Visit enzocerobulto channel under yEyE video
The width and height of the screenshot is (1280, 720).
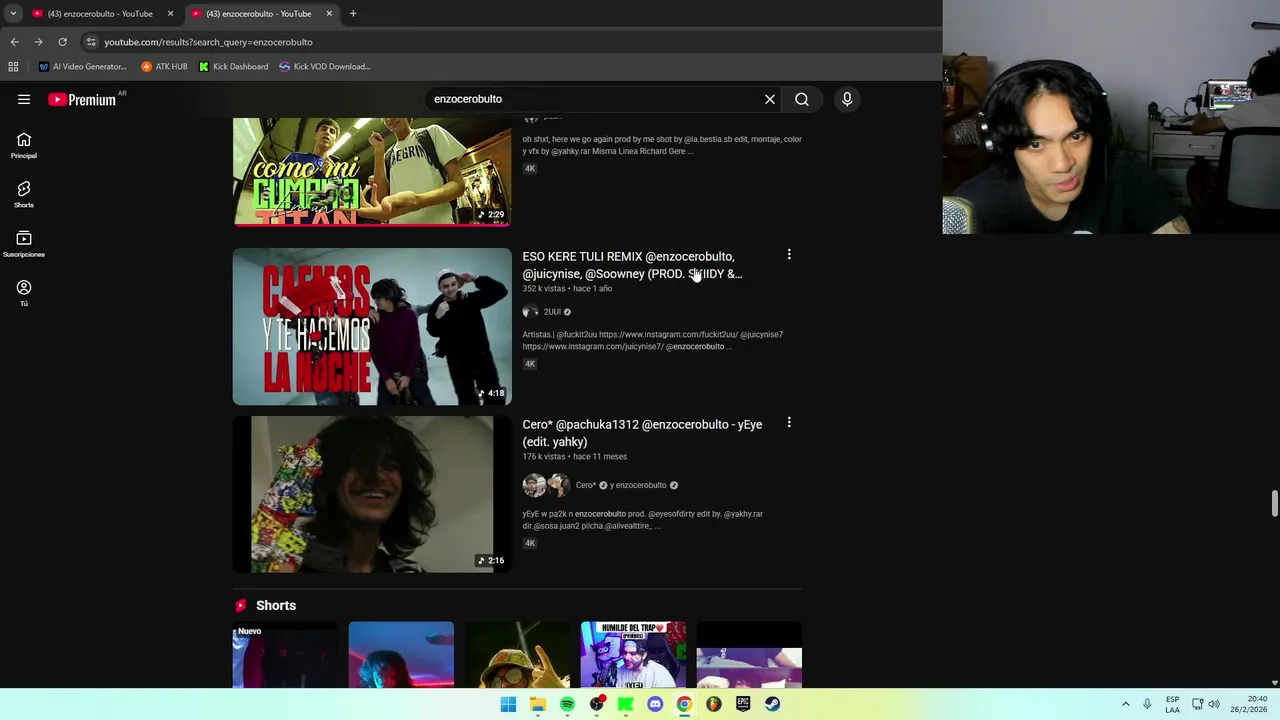point(638,485)
